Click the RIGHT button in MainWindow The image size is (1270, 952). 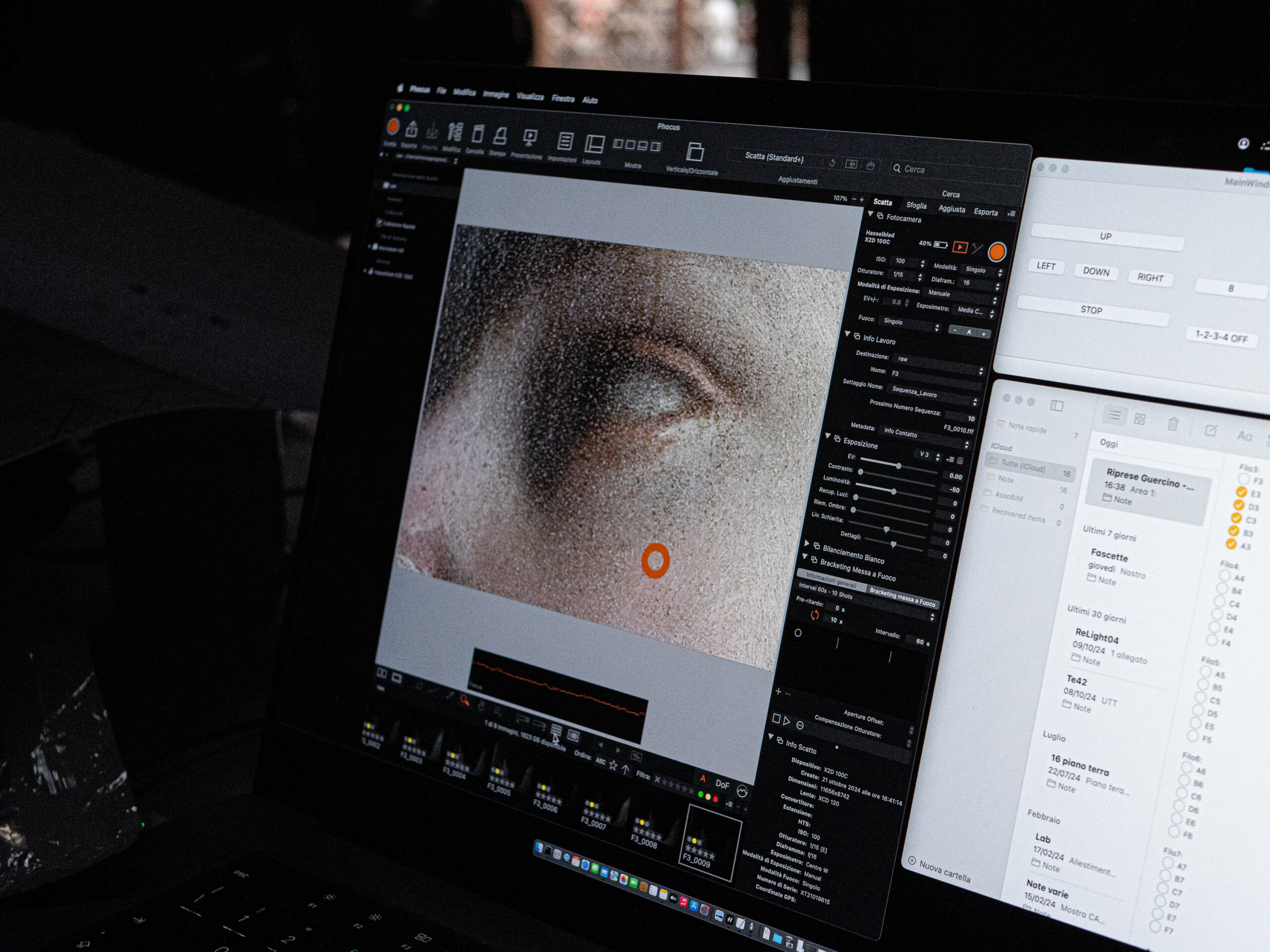[x=1150, y=278]
